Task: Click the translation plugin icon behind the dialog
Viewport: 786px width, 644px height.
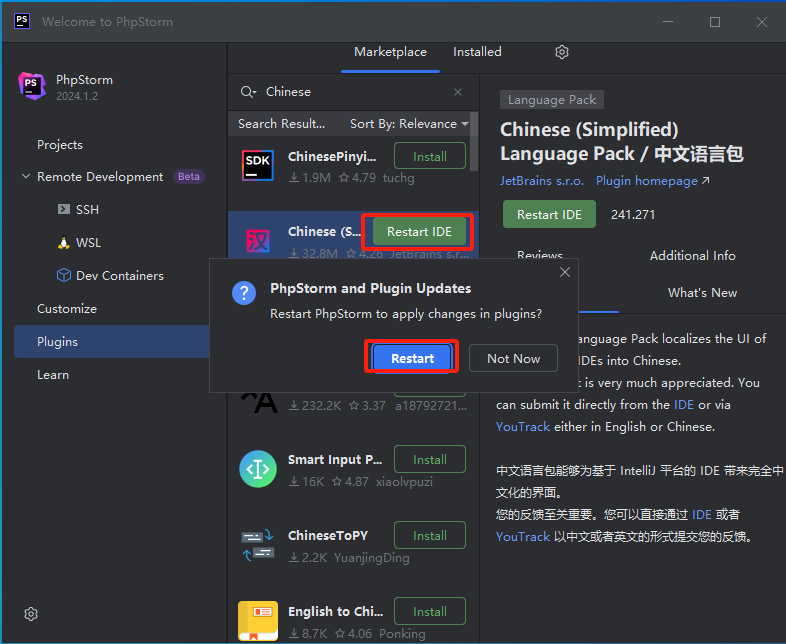Action: tap(259, 403)
